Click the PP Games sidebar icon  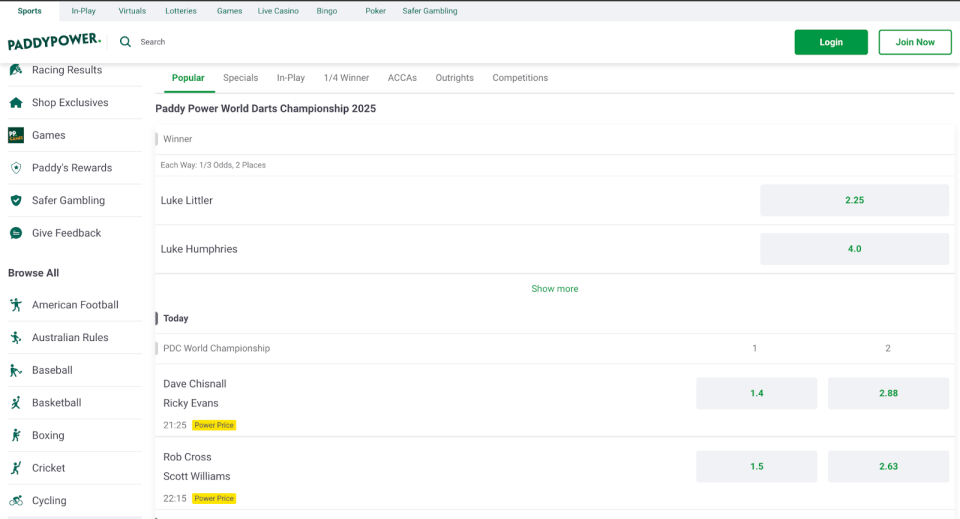[x=16, y=135]
